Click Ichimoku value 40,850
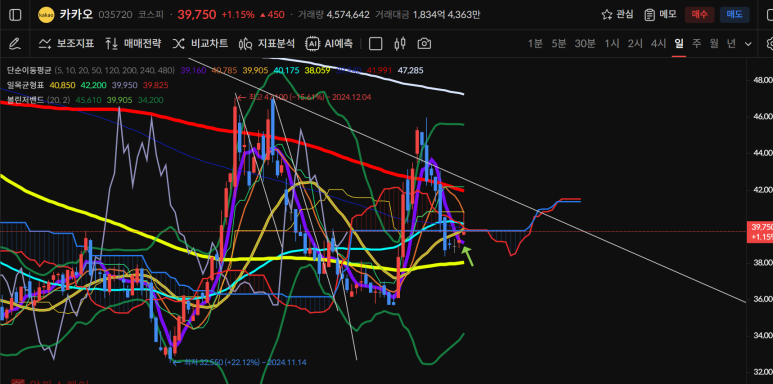Image resolution: width=773 pixels, height=384 pixels. coord(63,85)
